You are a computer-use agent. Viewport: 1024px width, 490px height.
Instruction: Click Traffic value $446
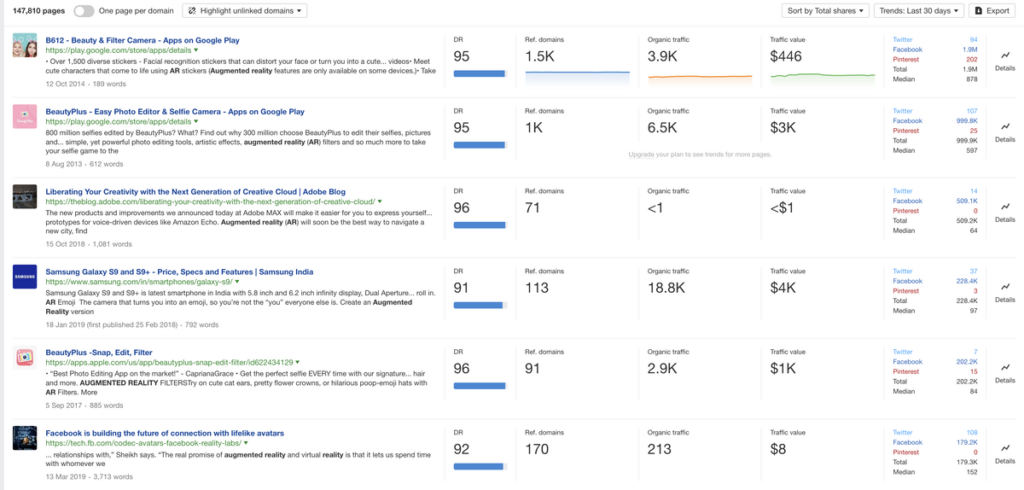click(786, 57)
